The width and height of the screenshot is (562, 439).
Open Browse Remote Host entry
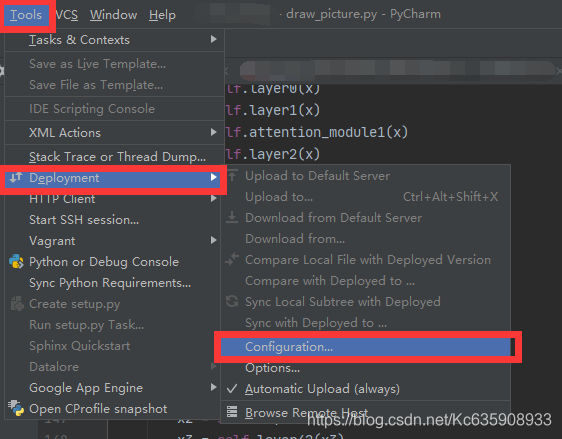tap(366, 412)
